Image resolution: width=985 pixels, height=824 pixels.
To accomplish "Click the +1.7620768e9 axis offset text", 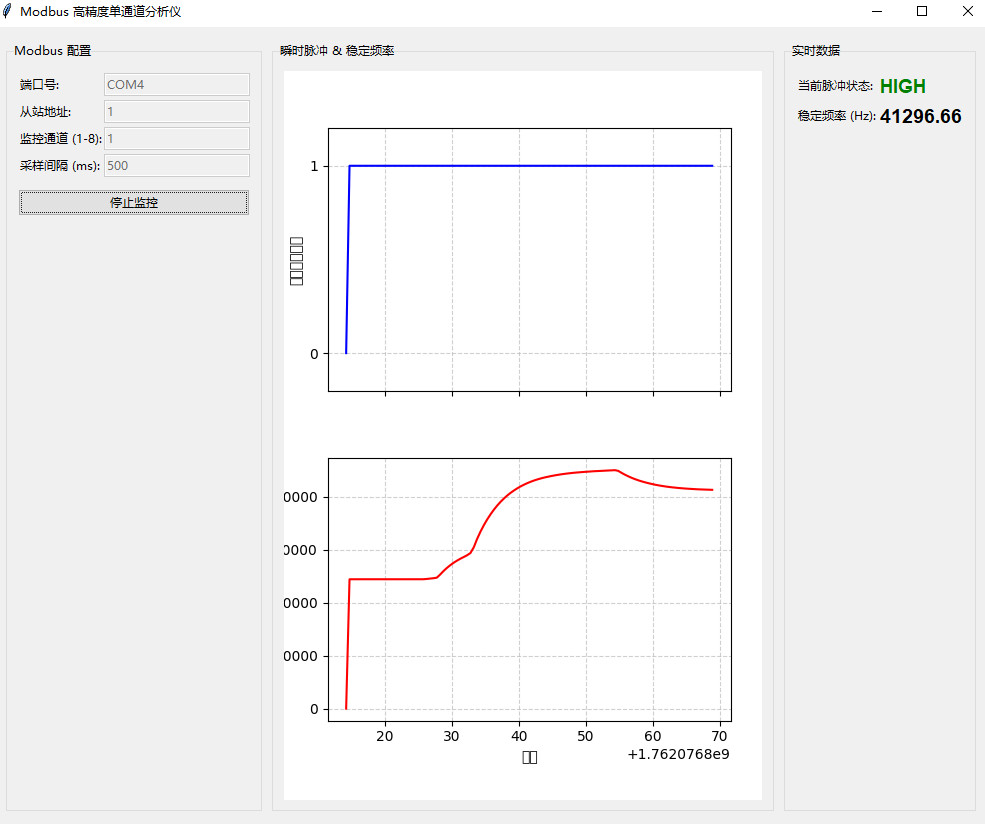I will 678,754.
